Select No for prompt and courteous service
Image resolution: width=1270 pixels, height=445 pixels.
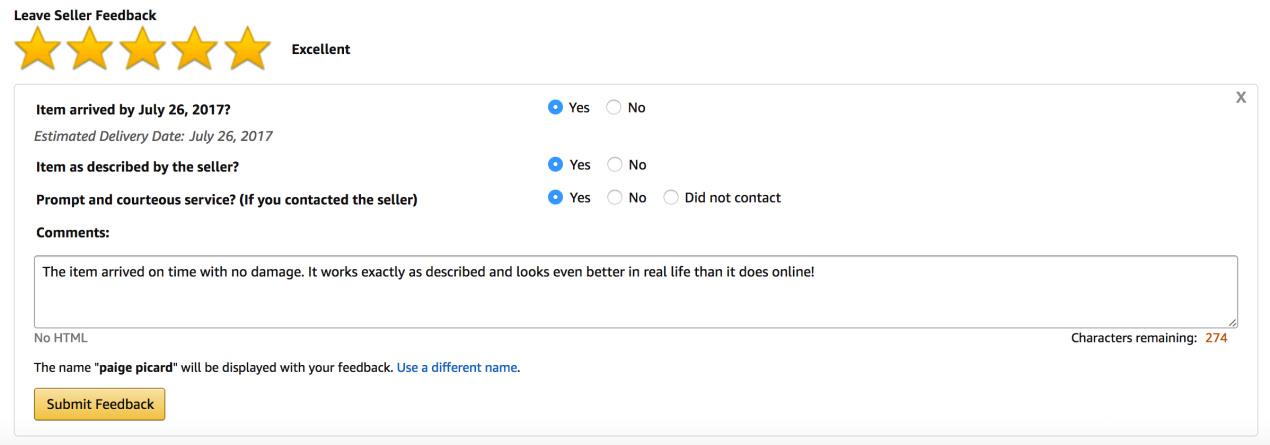pos(614,198)
